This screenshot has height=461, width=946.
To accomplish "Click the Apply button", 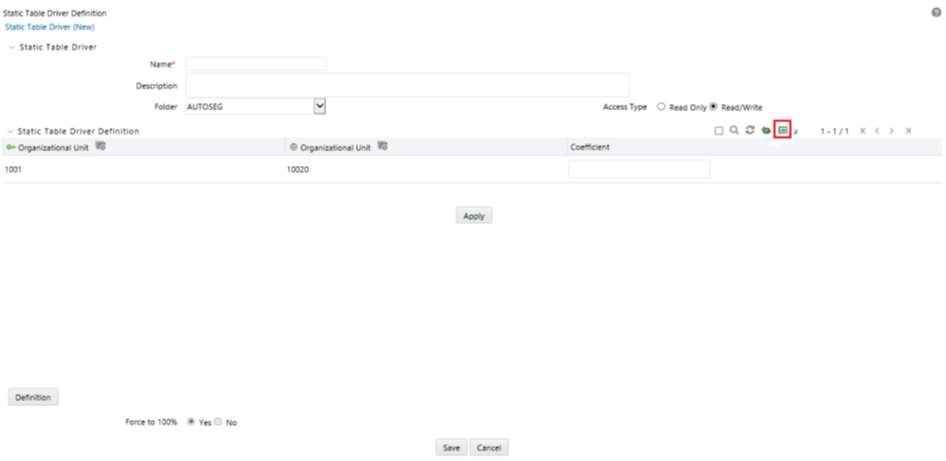I will click(474, 215).
